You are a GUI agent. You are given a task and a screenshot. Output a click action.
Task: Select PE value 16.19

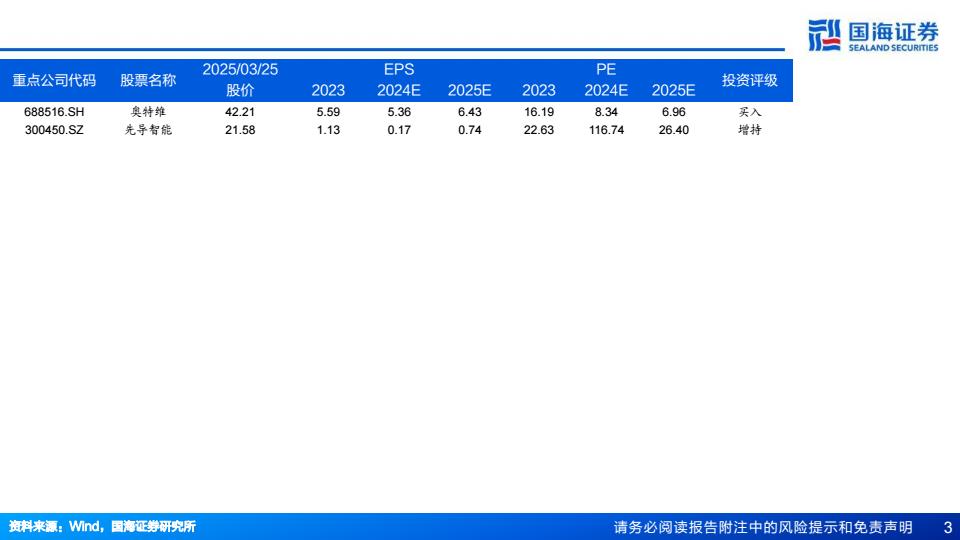pos(539,112)
